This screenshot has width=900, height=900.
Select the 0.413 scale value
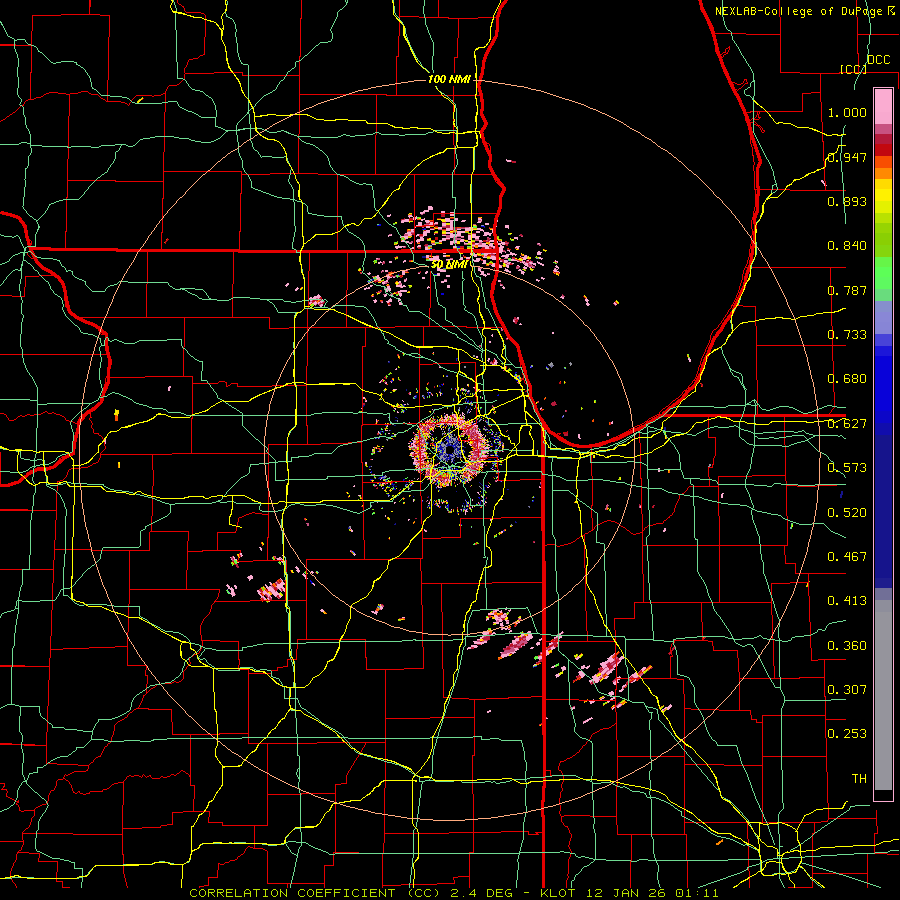coord(847,601)
